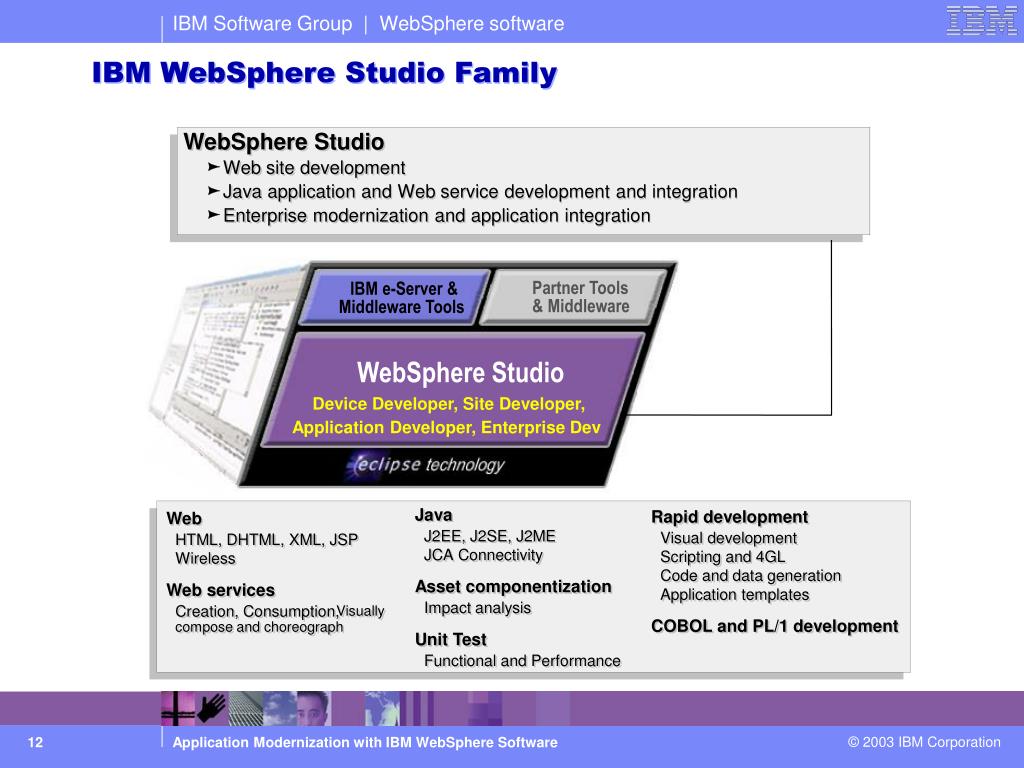
Task: Click the line Creation, Consumption, Visually
Action: 280,611
